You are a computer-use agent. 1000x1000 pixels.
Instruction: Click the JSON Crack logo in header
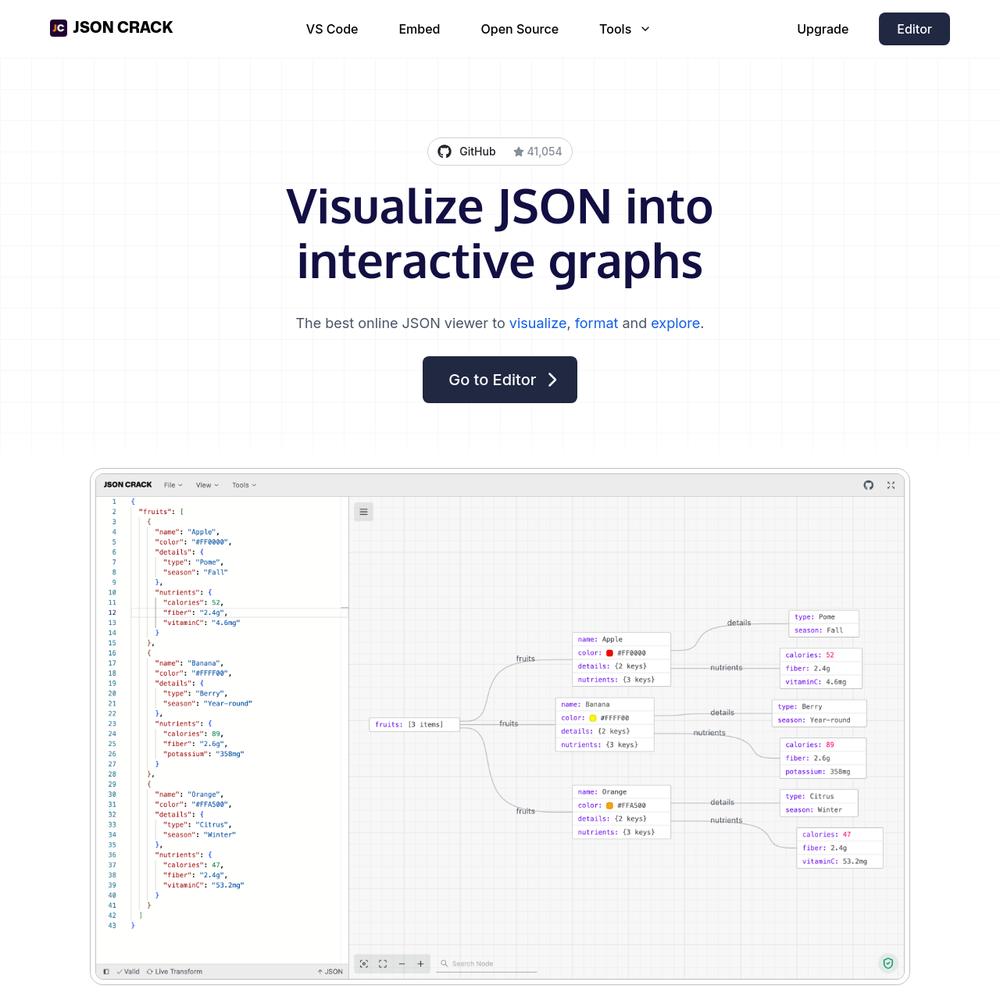pos(111,28)
